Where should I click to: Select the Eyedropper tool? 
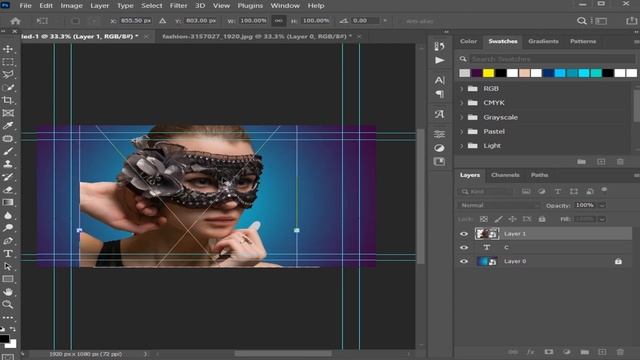pyautogui.click(x=8, y=125)
